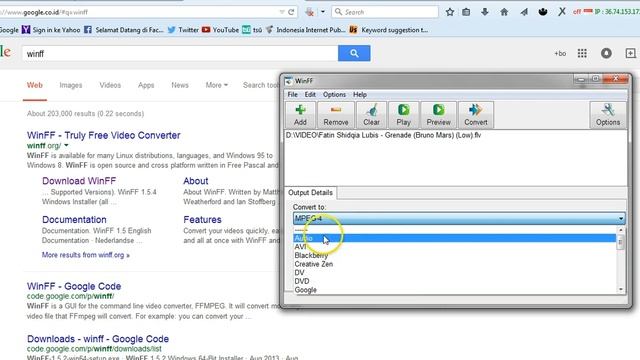640x360 pixels.
Task: Click the Clear list button in WinFF
Action: [371, 115]
